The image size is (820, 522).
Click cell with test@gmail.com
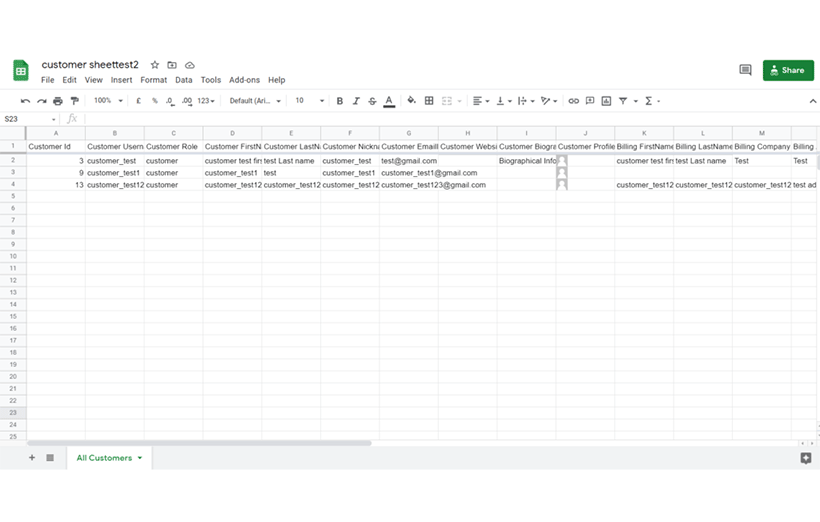(409, 161)
